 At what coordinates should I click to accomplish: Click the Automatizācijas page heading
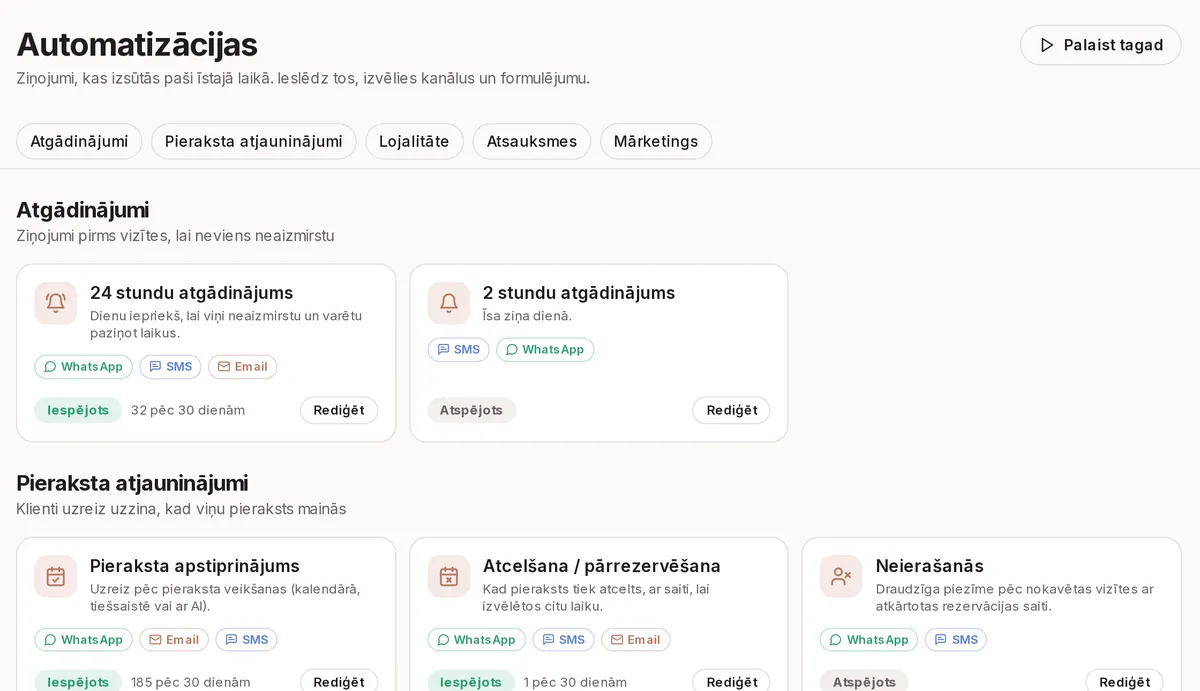pyautogui.click(x=137, y=44)
